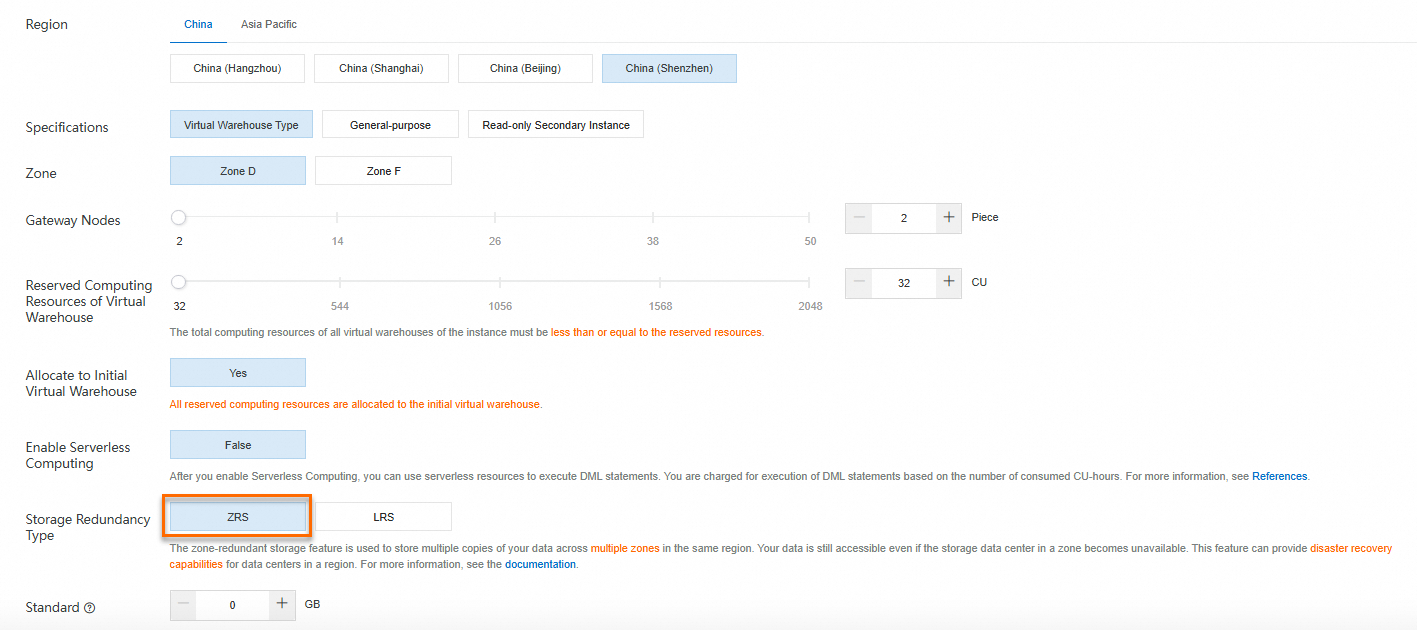This screenshot has height=630, width=1417.
Task: Increase Gateway Nodes with plus icon
Action: pos(949,218)
